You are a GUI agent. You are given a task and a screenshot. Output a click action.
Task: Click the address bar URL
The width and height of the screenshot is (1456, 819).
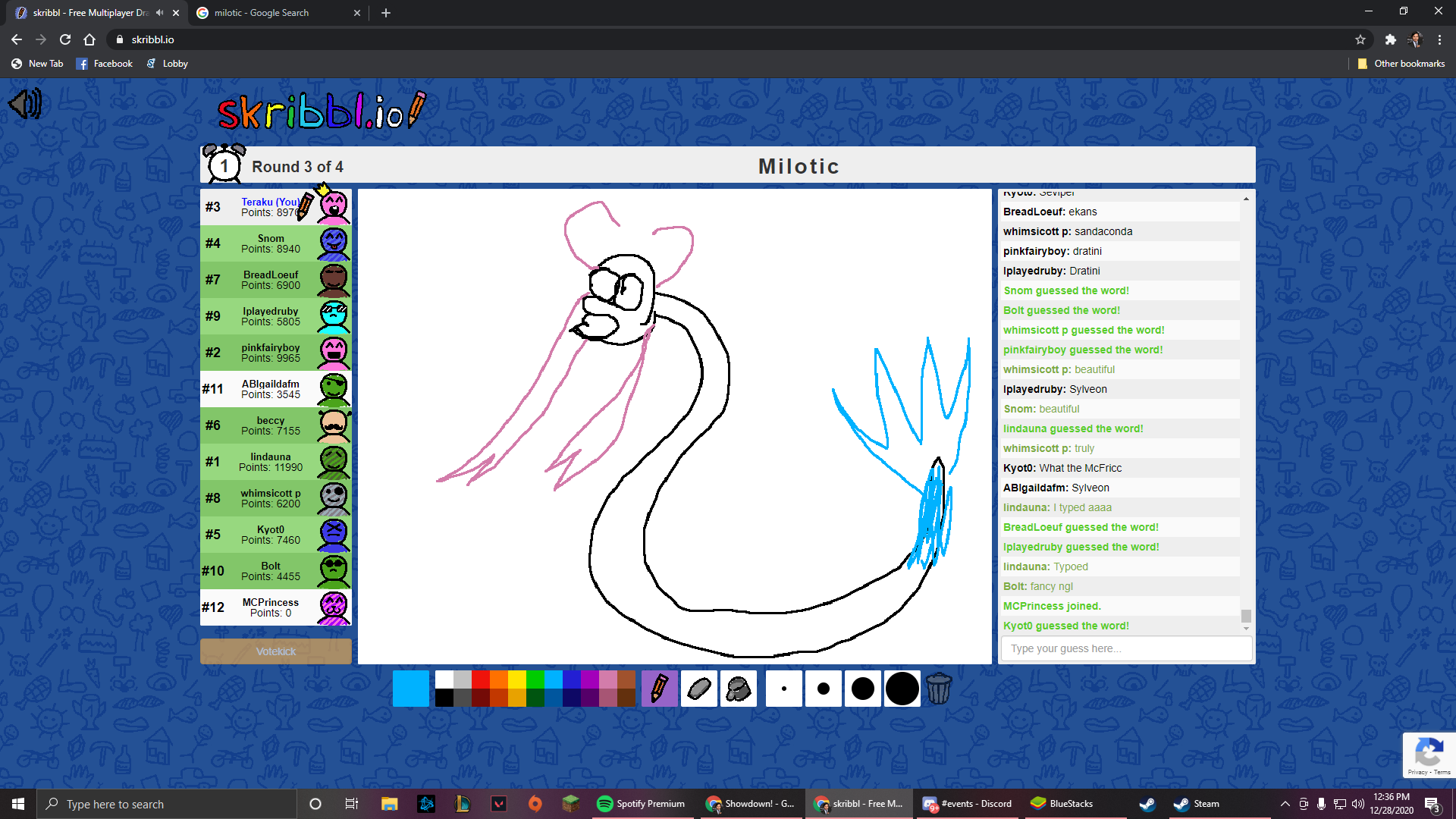point(152,39)
